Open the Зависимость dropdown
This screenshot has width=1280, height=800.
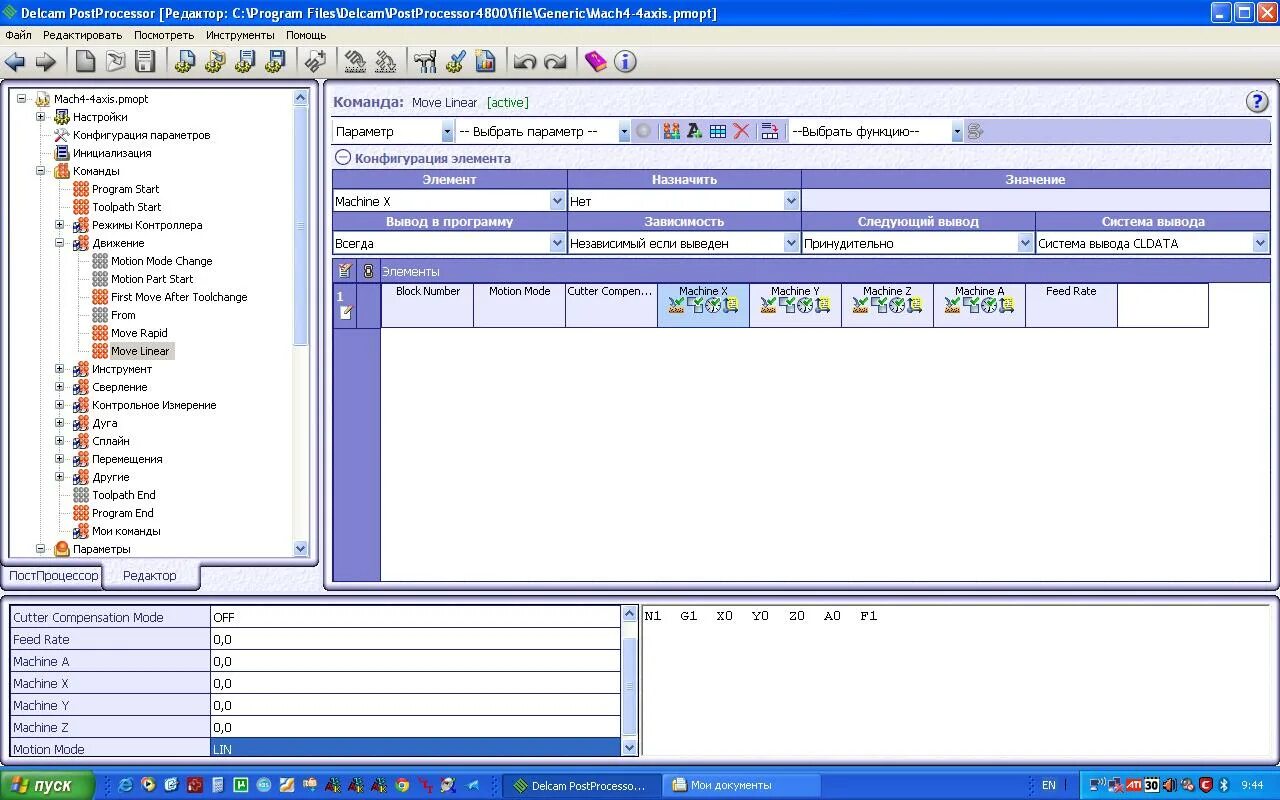click(x=791, y=243)
